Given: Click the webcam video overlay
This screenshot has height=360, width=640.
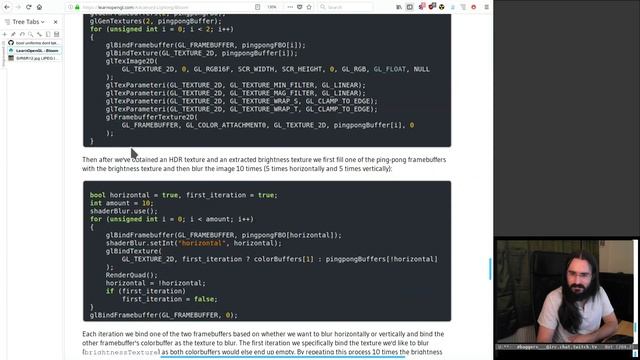Looking at the screenshot, I should click(566, 291).
